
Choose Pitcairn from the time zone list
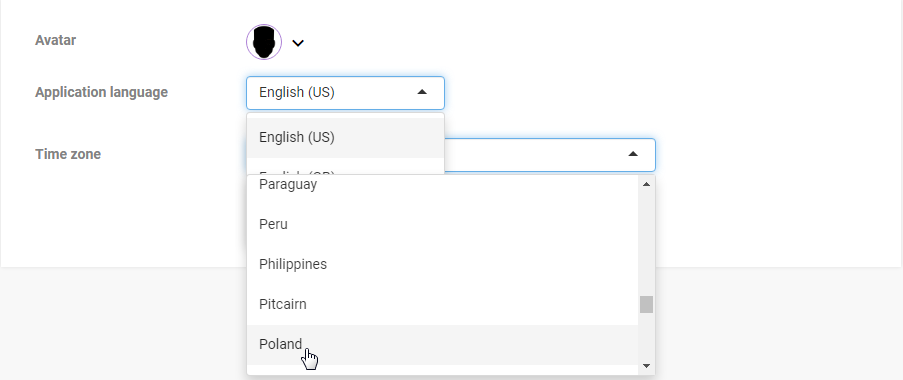[x=442, y=305]
